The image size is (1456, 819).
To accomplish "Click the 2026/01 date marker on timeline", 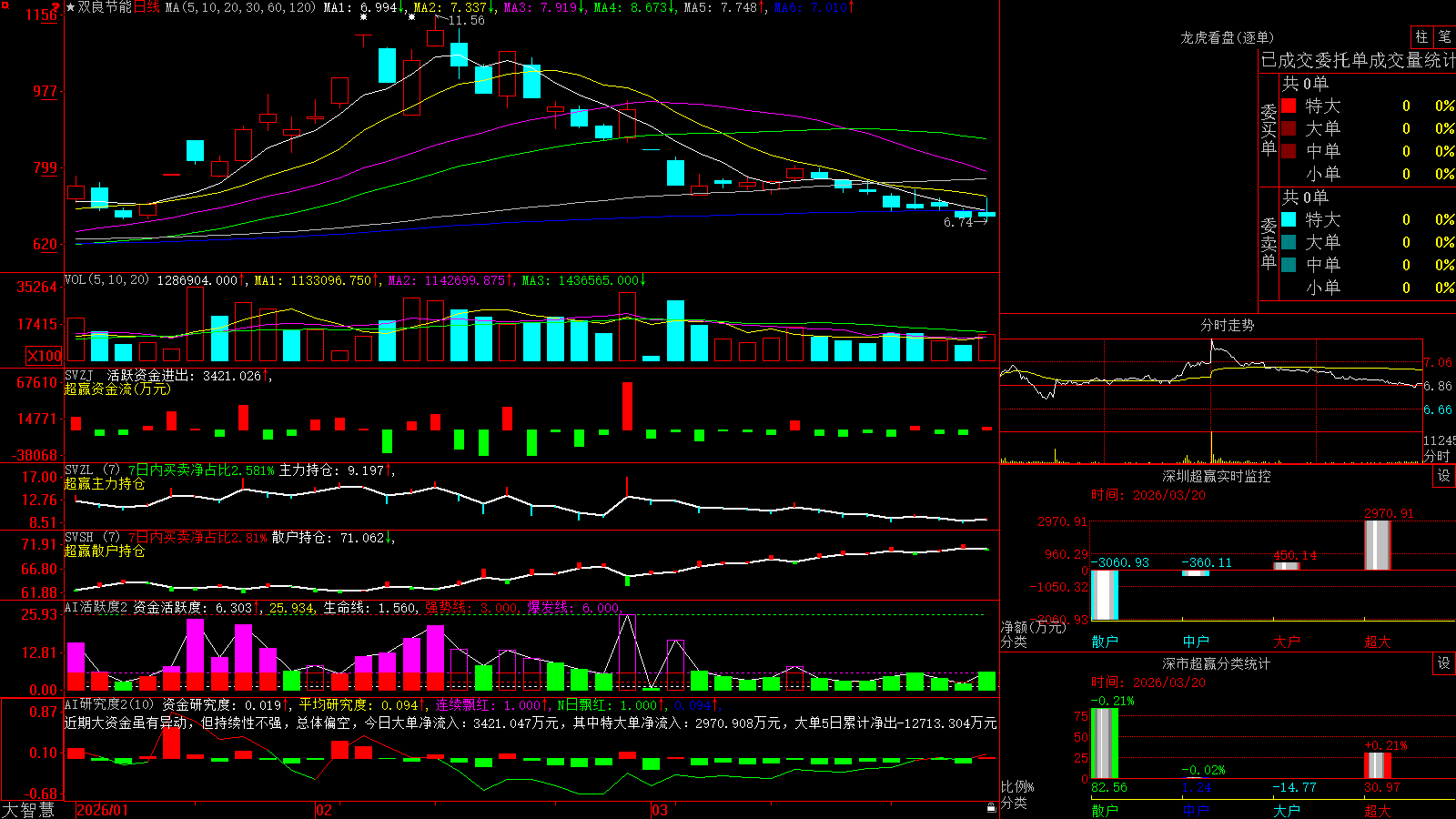I will click(x=103, y=810).
